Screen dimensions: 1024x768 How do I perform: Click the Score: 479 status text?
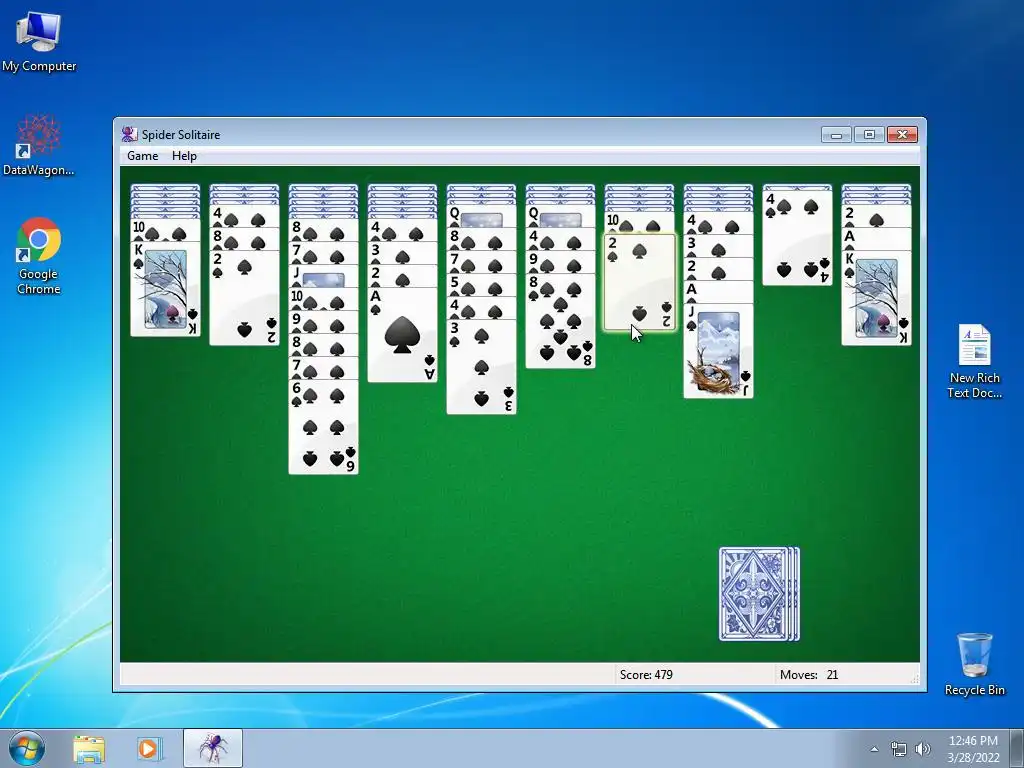coord(646,675)
